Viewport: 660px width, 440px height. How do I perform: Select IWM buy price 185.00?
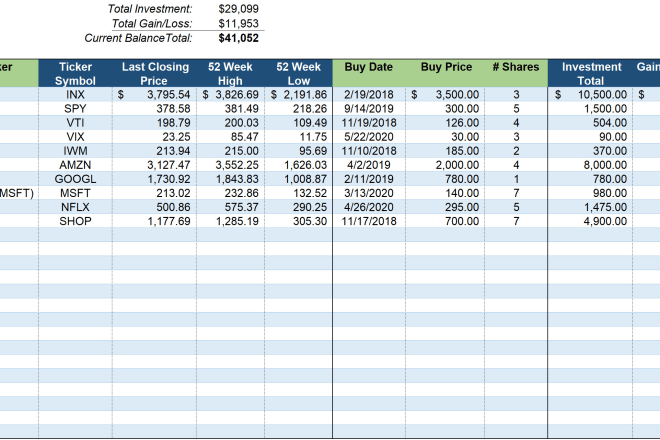[x=445, y=151]
